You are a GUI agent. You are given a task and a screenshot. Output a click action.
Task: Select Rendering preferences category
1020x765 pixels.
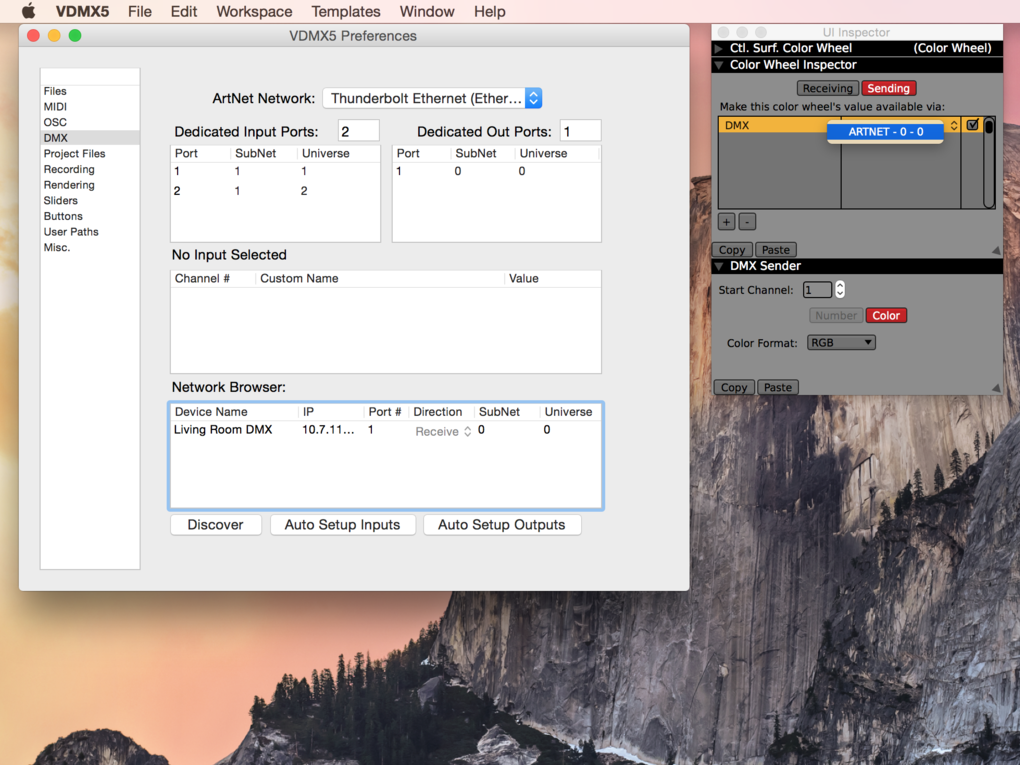pos(90,185)
